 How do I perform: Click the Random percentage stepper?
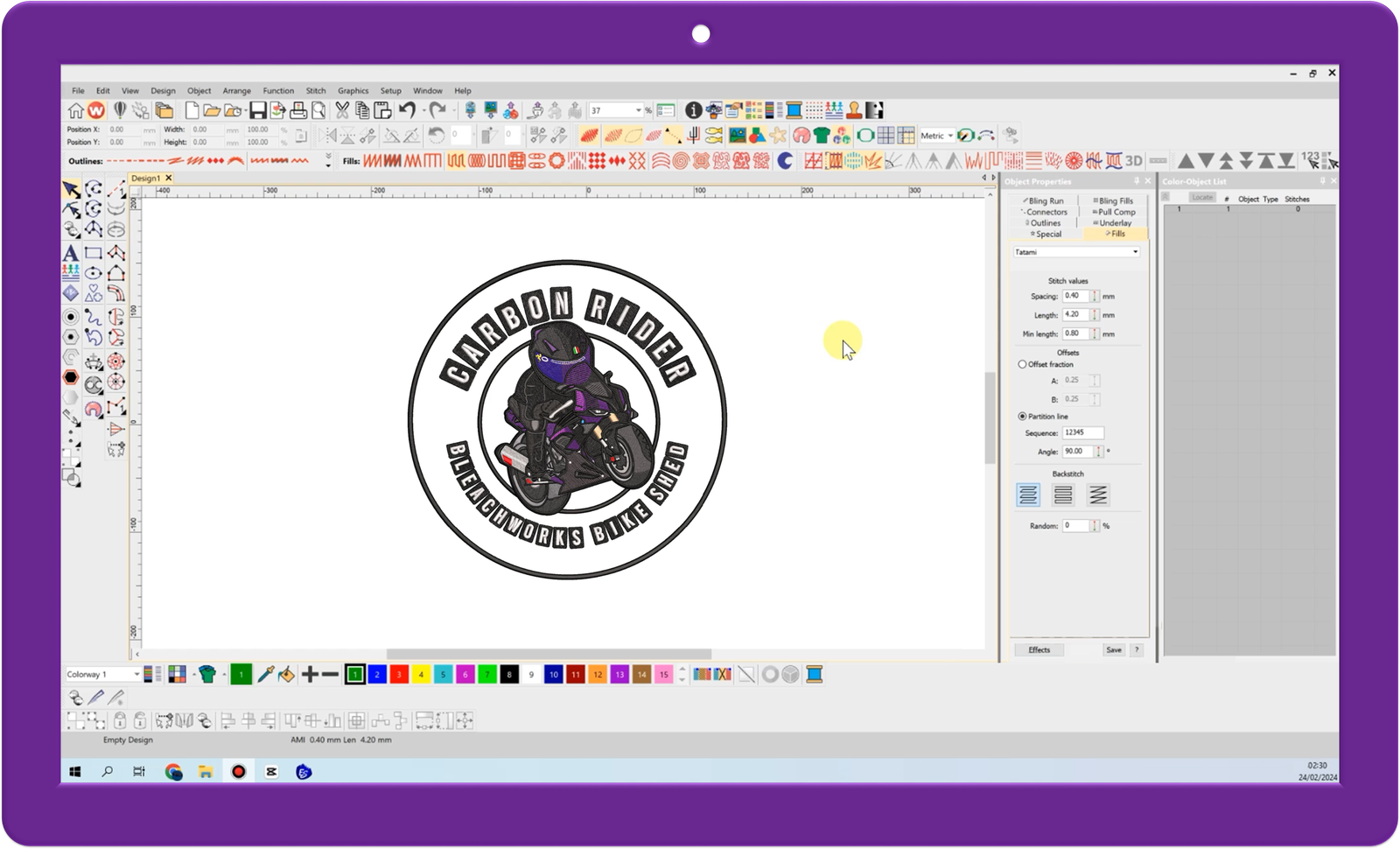pyautogui.click(x=1095, y=526)
